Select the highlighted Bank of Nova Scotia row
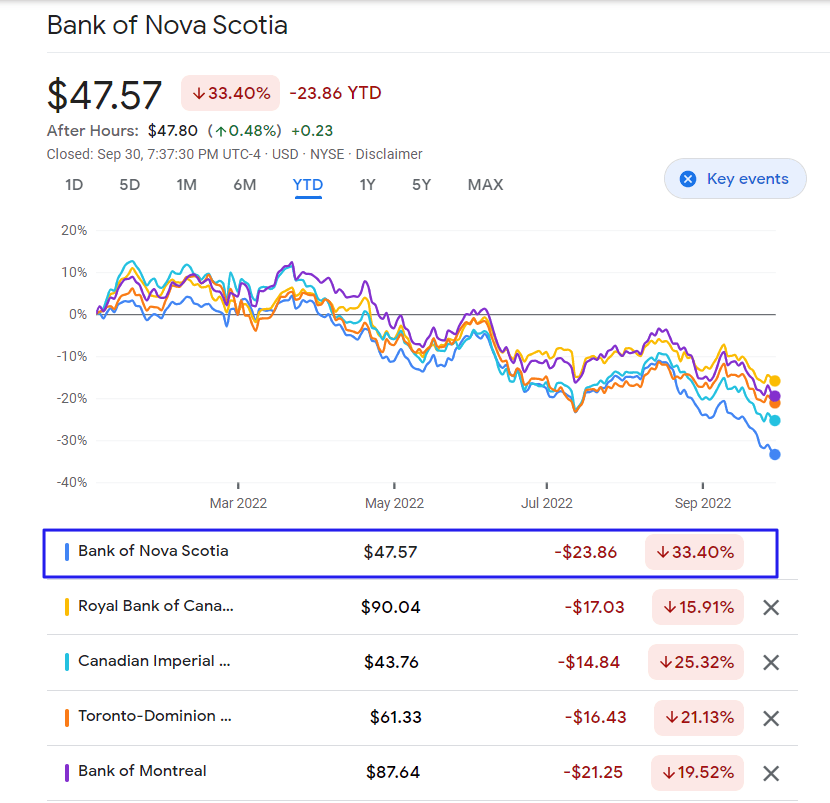Screen dimensions: 830x803 point(410,553)
